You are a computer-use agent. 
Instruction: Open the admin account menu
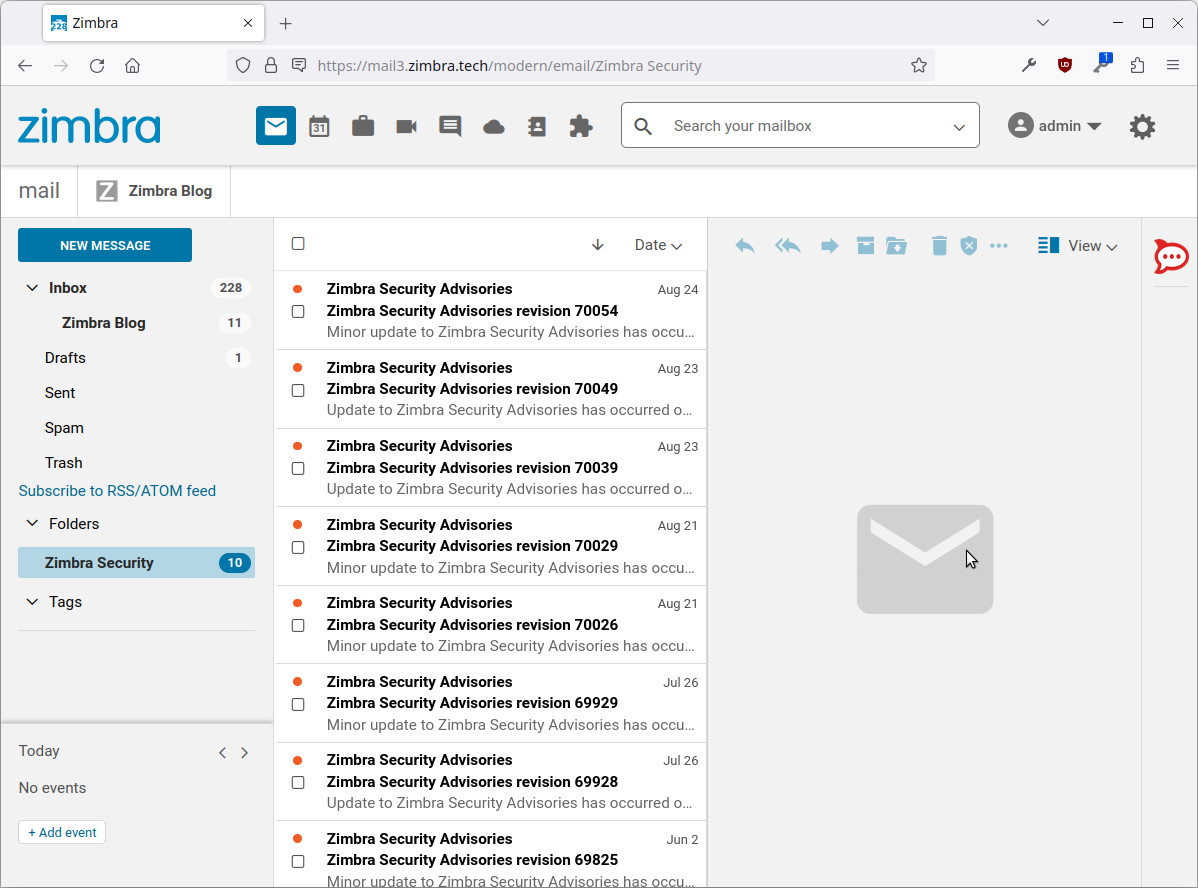click(x=1054, y=126)
